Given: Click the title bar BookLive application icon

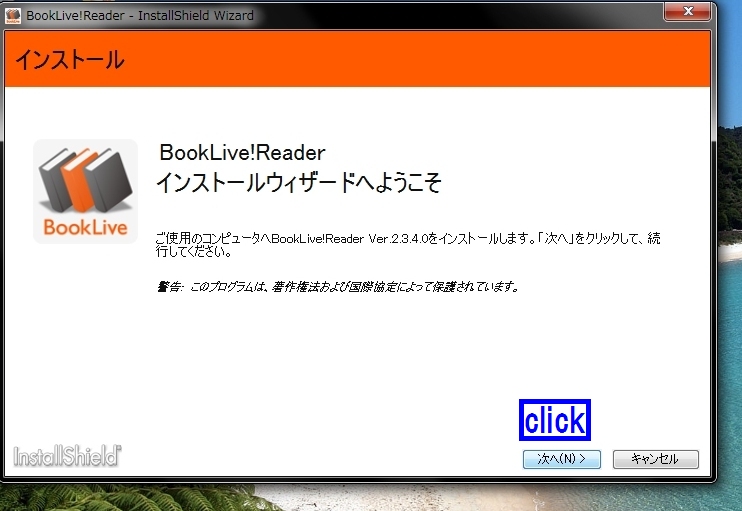Looking at the screenshot, I should (13, 16).
